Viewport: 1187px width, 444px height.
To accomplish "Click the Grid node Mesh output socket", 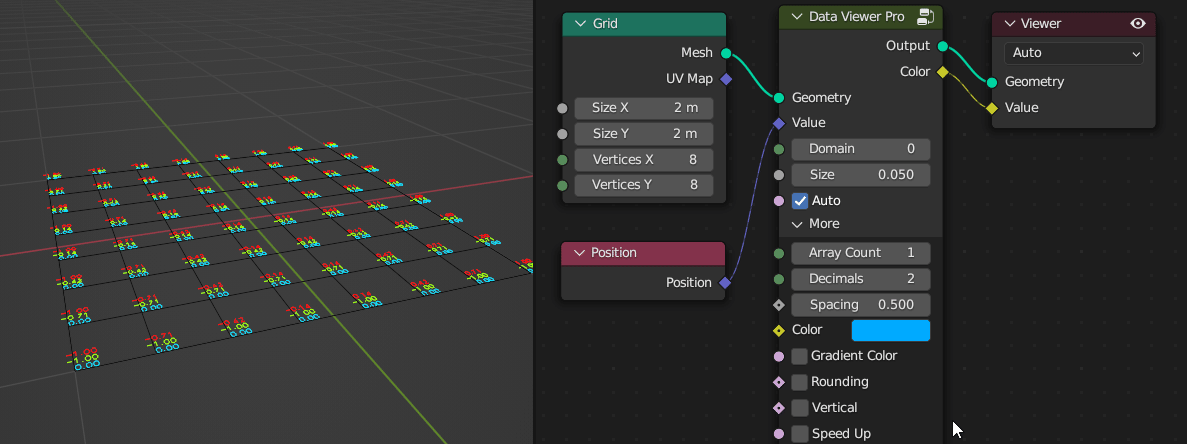I will (726, 53).
